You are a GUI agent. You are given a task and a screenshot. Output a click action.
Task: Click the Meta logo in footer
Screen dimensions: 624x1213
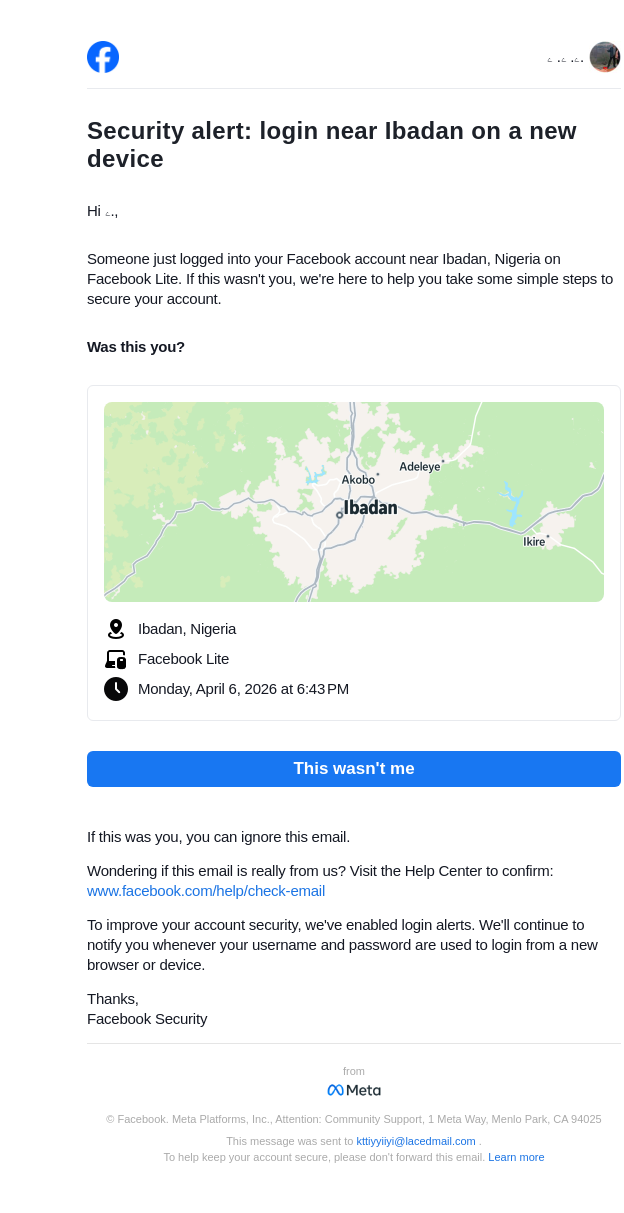pyautogui.click(x=354, y=1090)
